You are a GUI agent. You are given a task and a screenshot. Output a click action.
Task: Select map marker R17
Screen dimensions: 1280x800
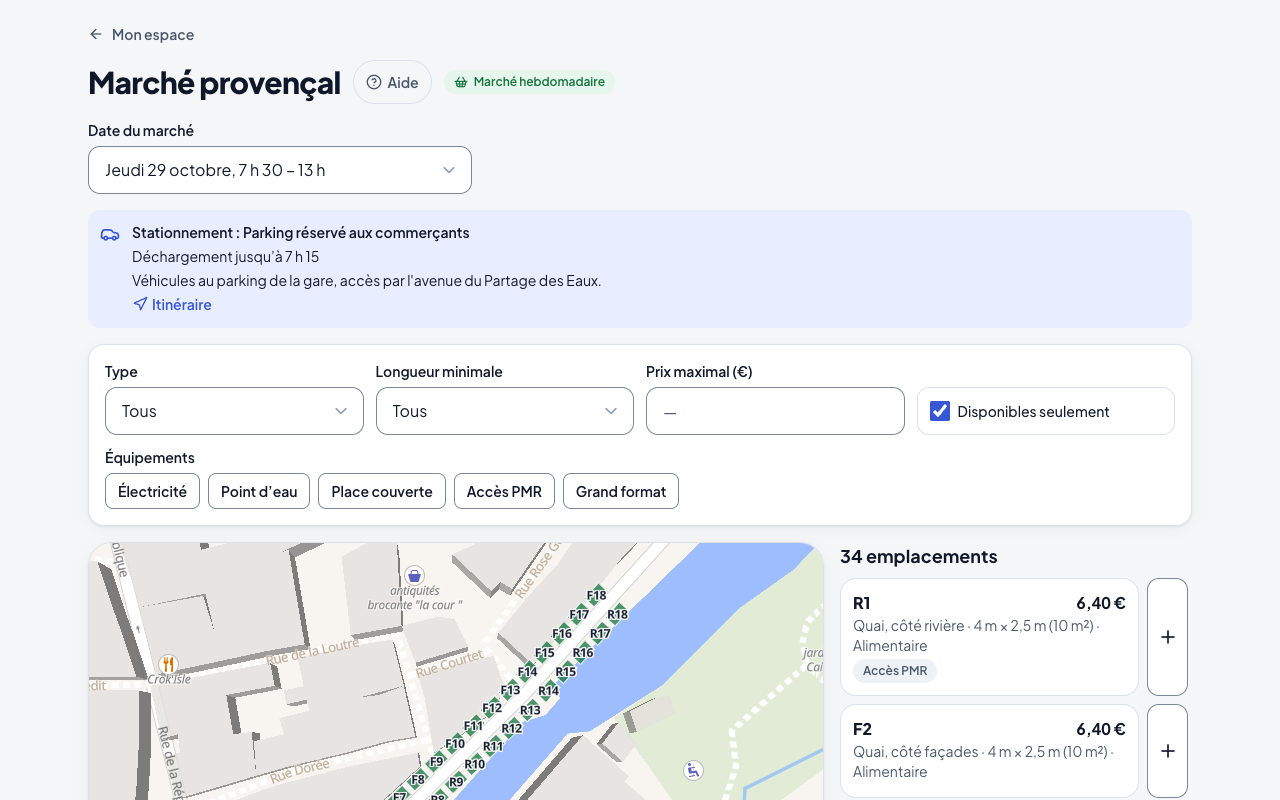[x=600, y=633]
